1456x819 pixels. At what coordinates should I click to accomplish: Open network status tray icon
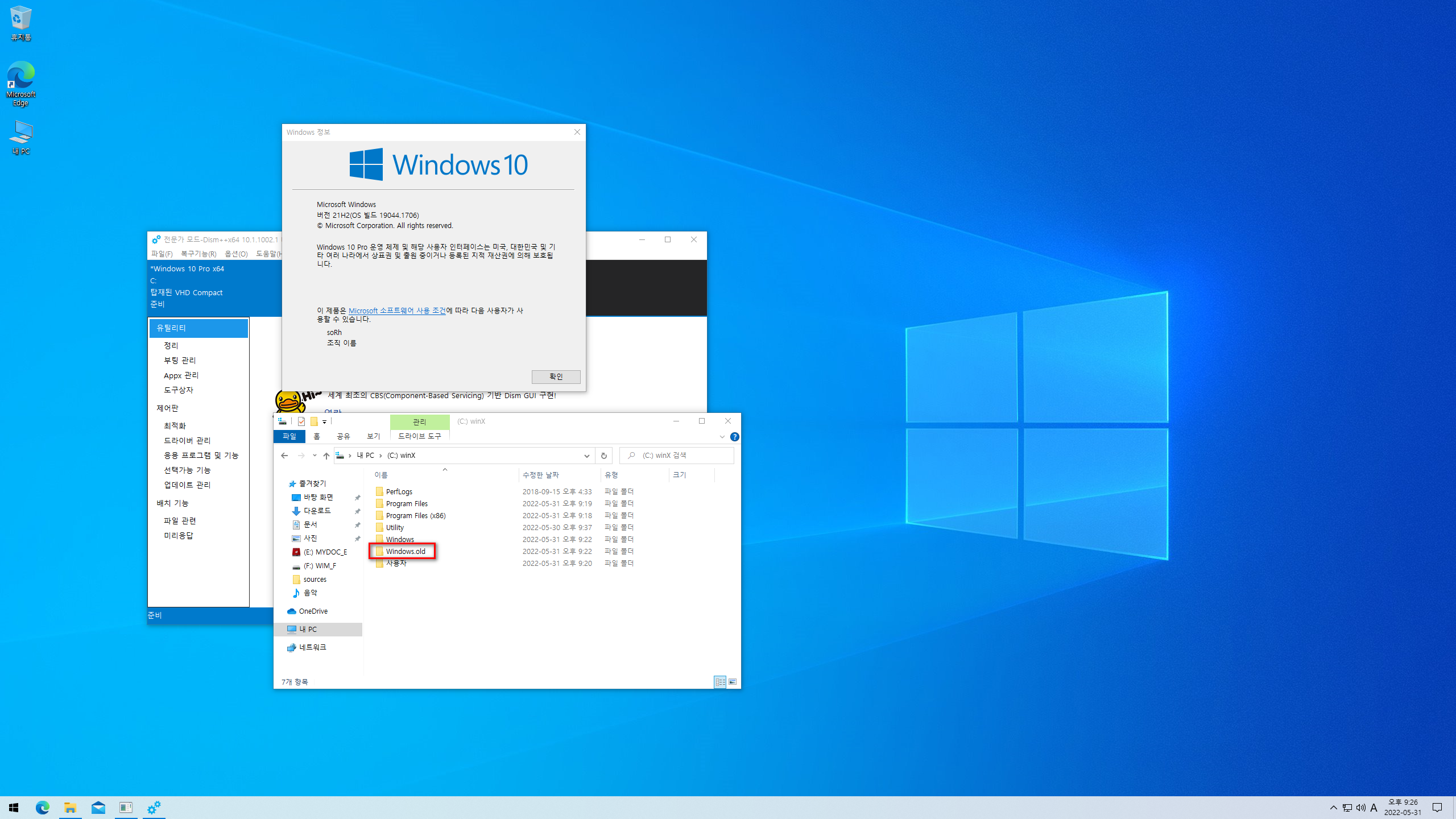tap(1347, 808)
